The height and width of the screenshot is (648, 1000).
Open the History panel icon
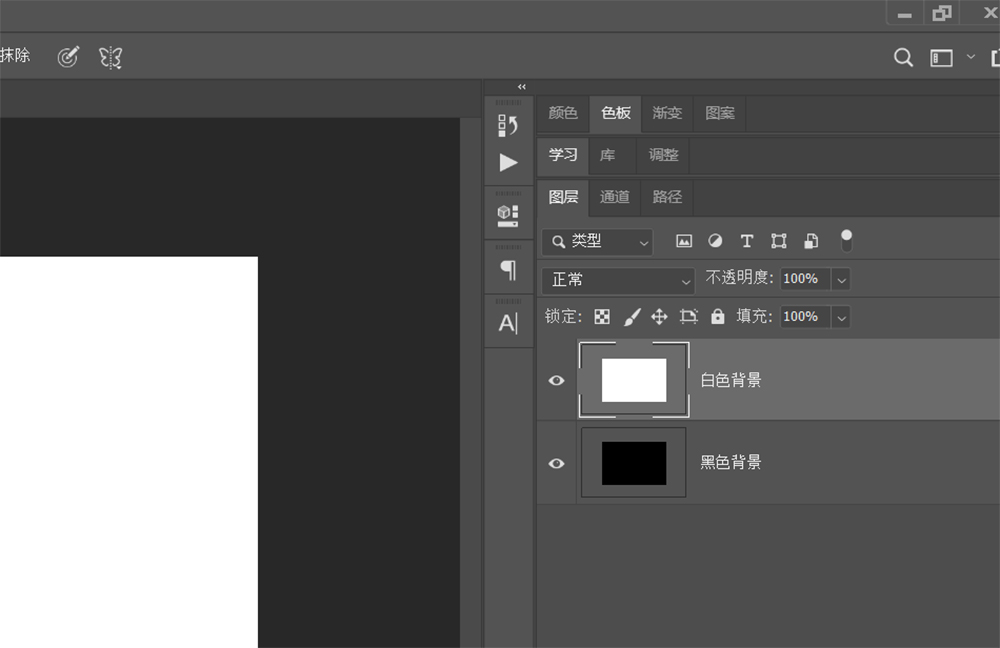pos(508,125)
